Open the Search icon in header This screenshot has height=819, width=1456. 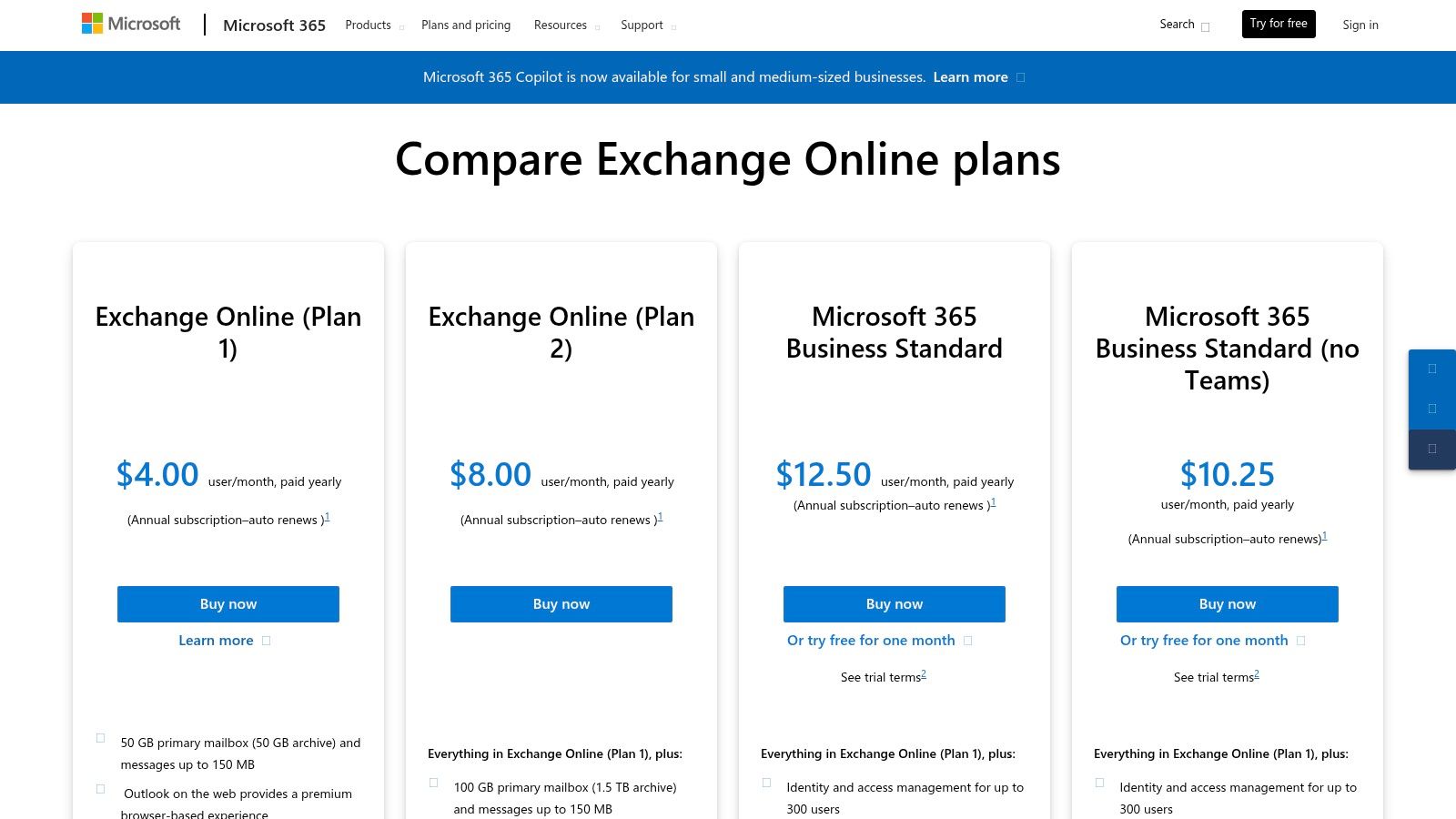coord(1205,26)
